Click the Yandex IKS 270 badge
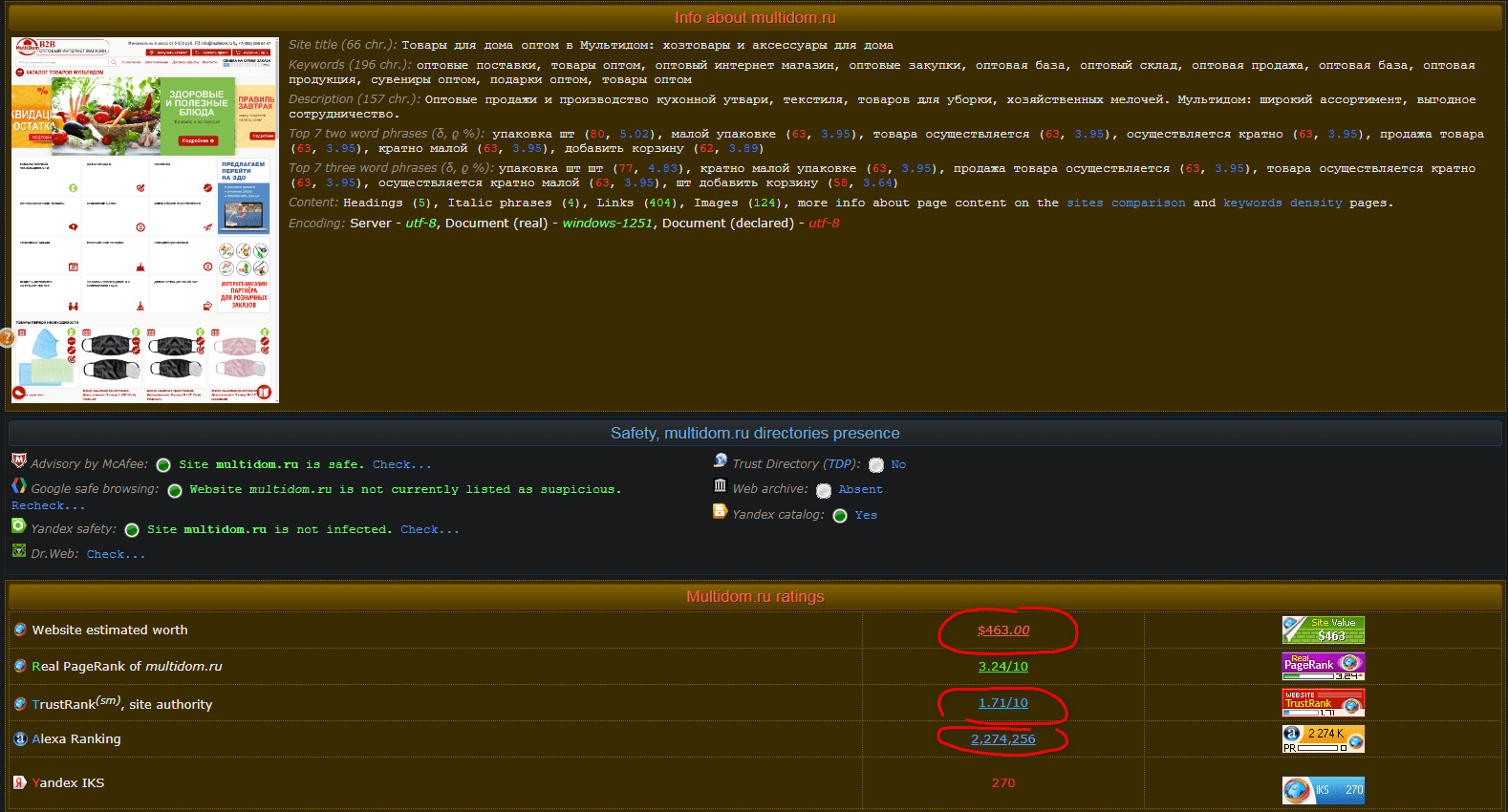1508x812 pixels. click(x=1323, y=790)
